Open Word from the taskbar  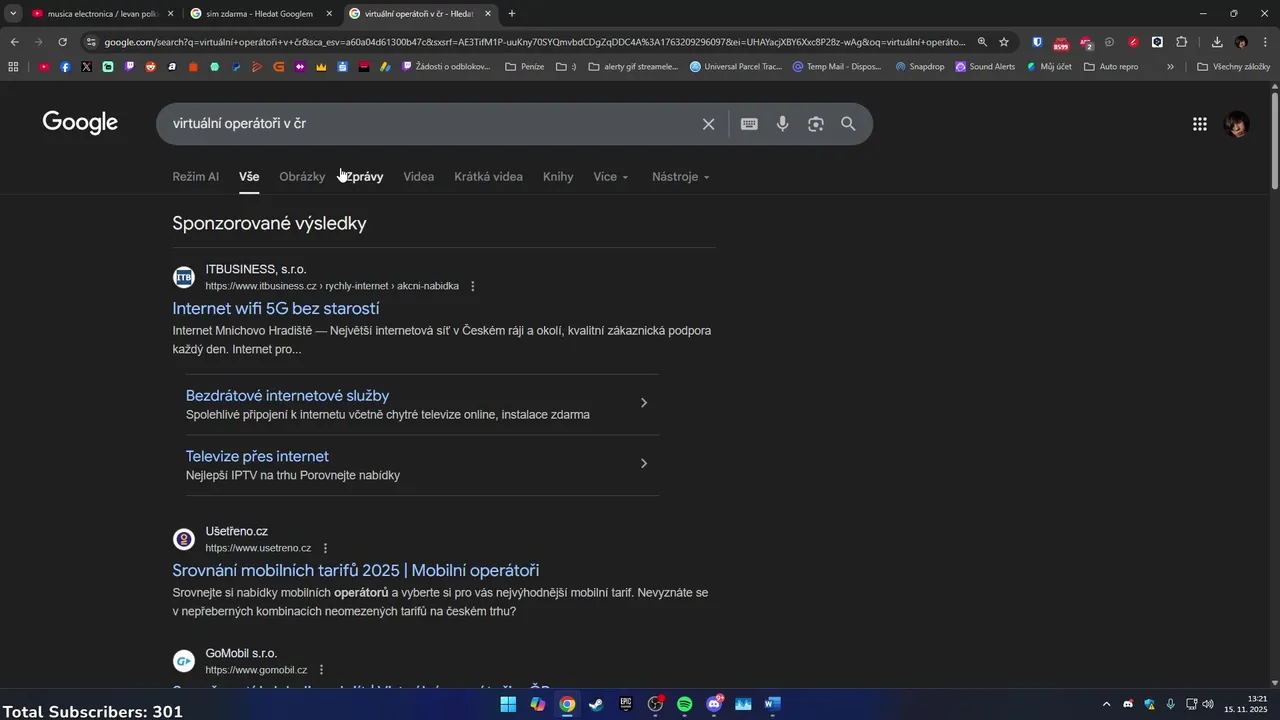[772, 704]
